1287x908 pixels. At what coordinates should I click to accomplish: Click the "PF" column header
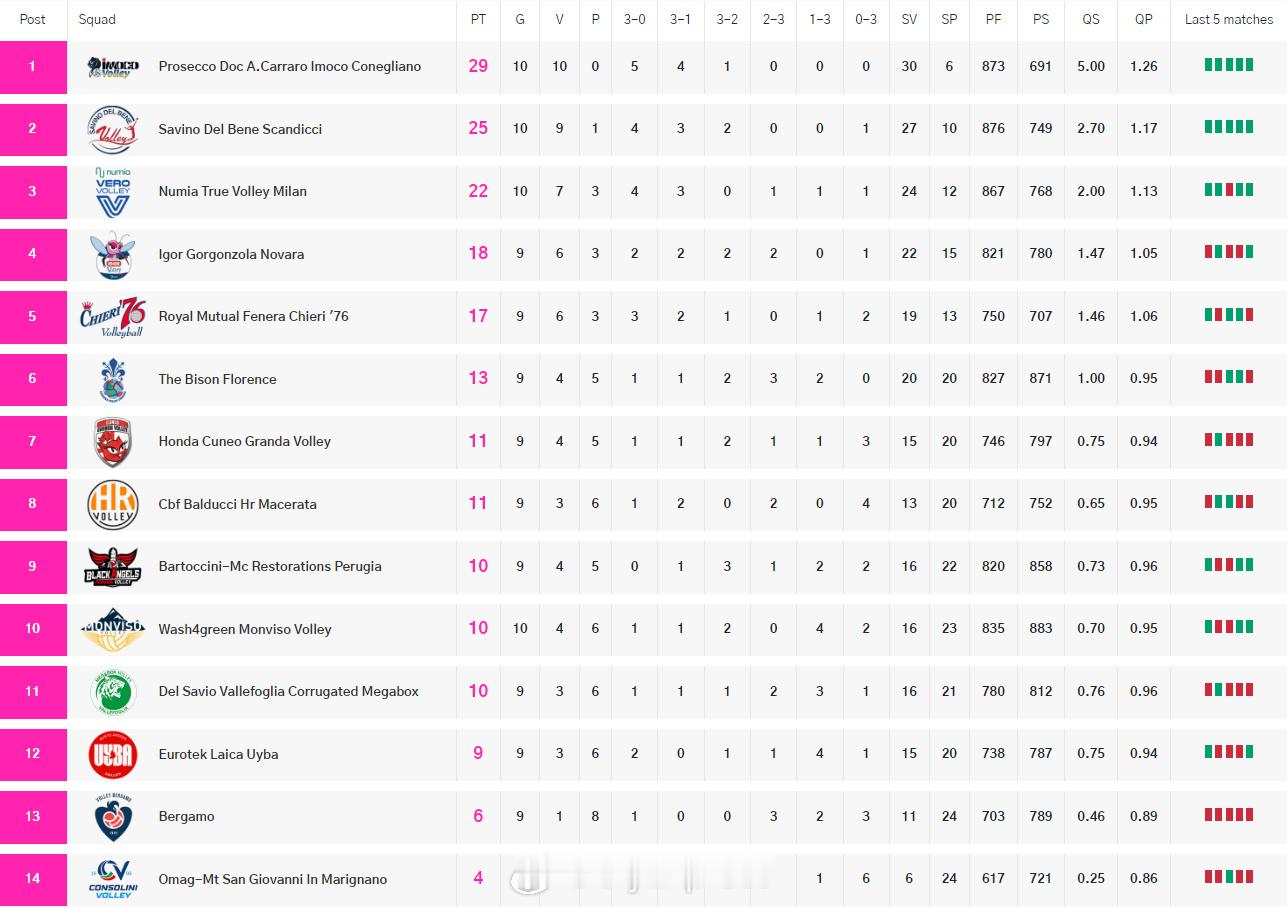tap(993, 19)
